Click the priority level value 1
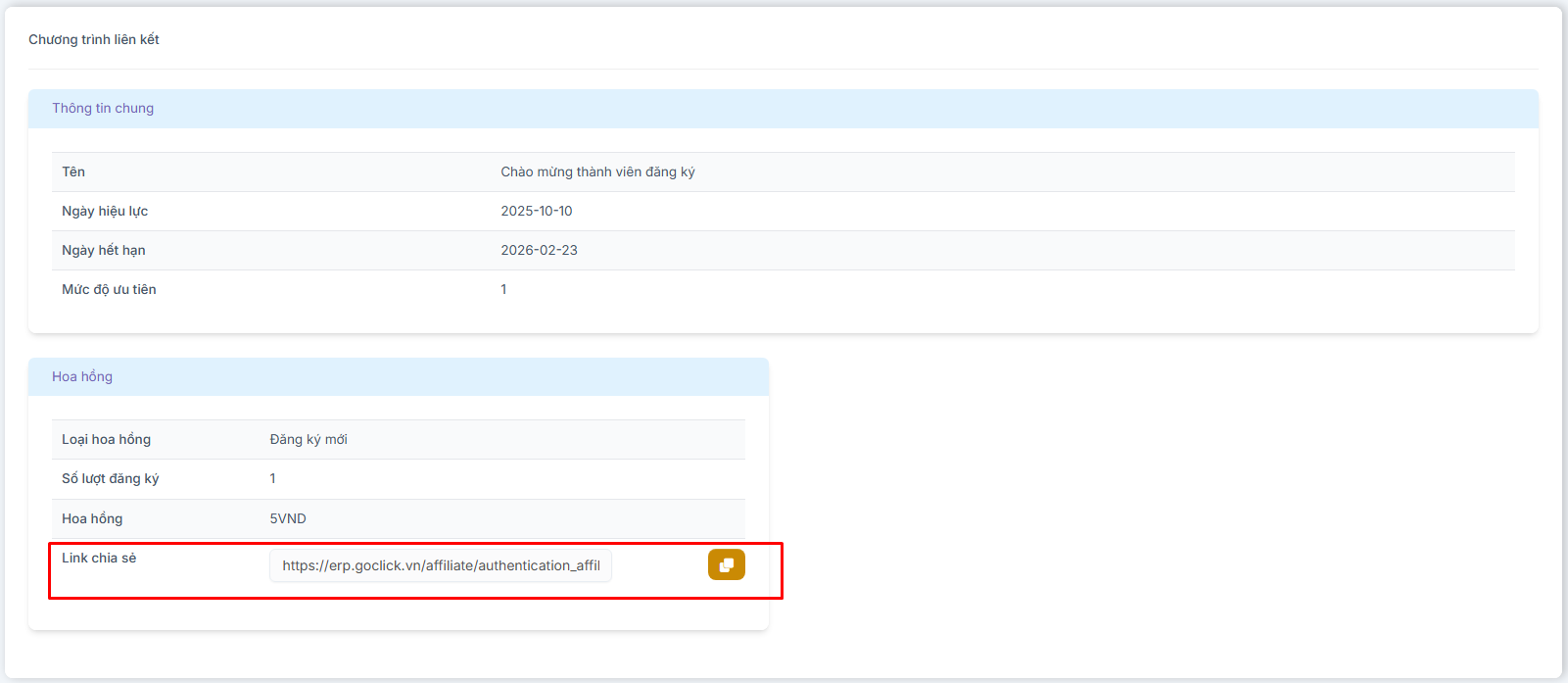1568x683 pixels. pos(503,289)
